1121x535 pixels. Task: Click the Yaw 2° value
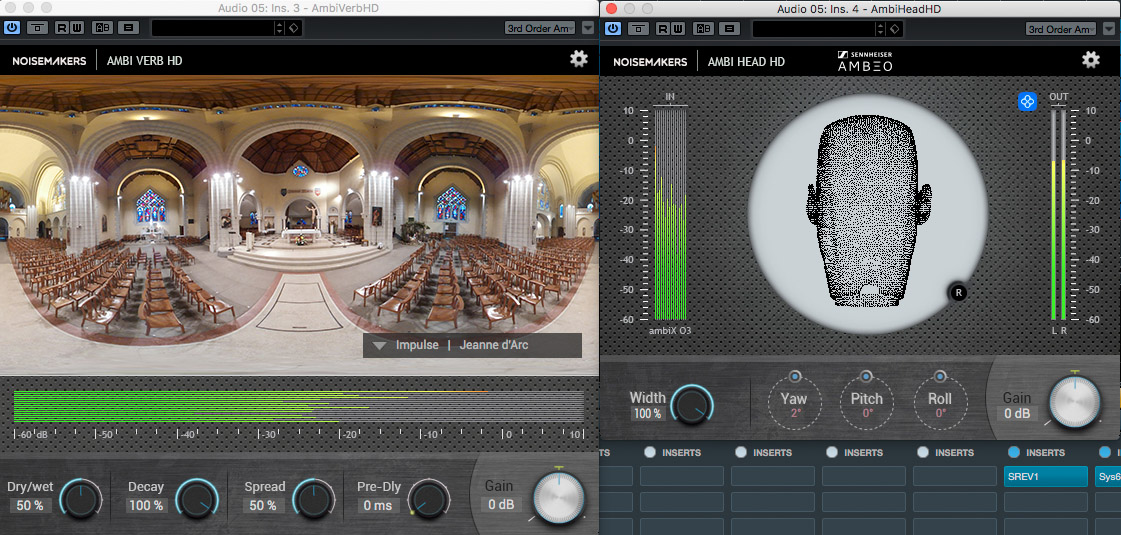click(795, 413)
